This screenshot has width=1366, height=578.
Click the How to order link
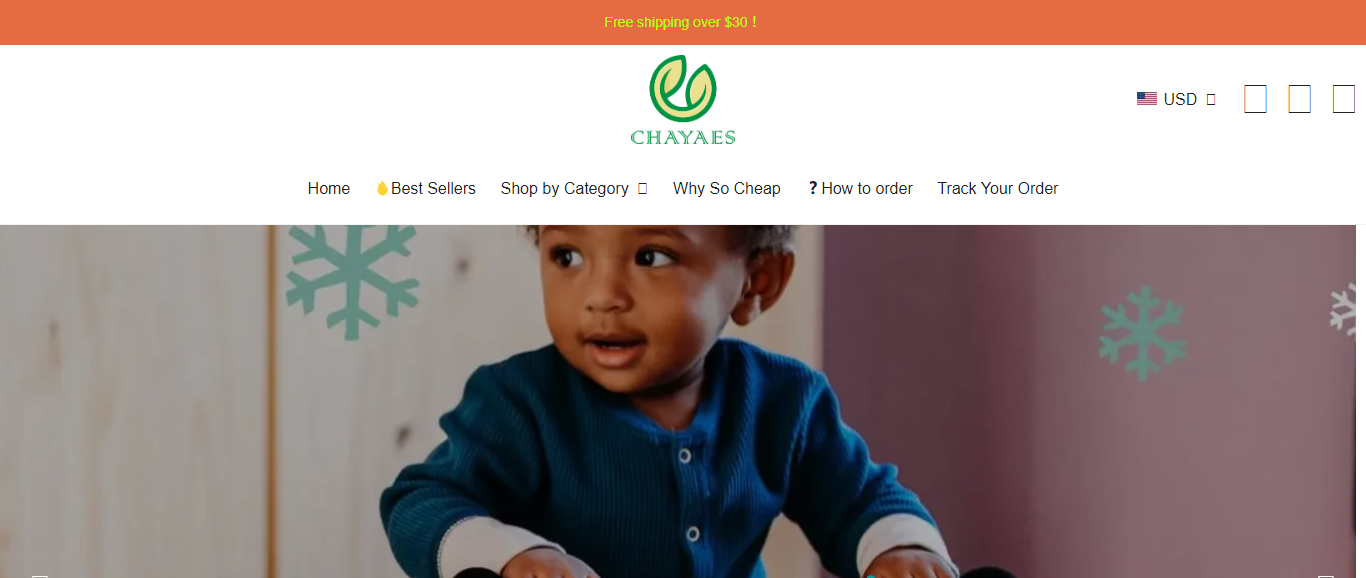[x=860, y=188]
